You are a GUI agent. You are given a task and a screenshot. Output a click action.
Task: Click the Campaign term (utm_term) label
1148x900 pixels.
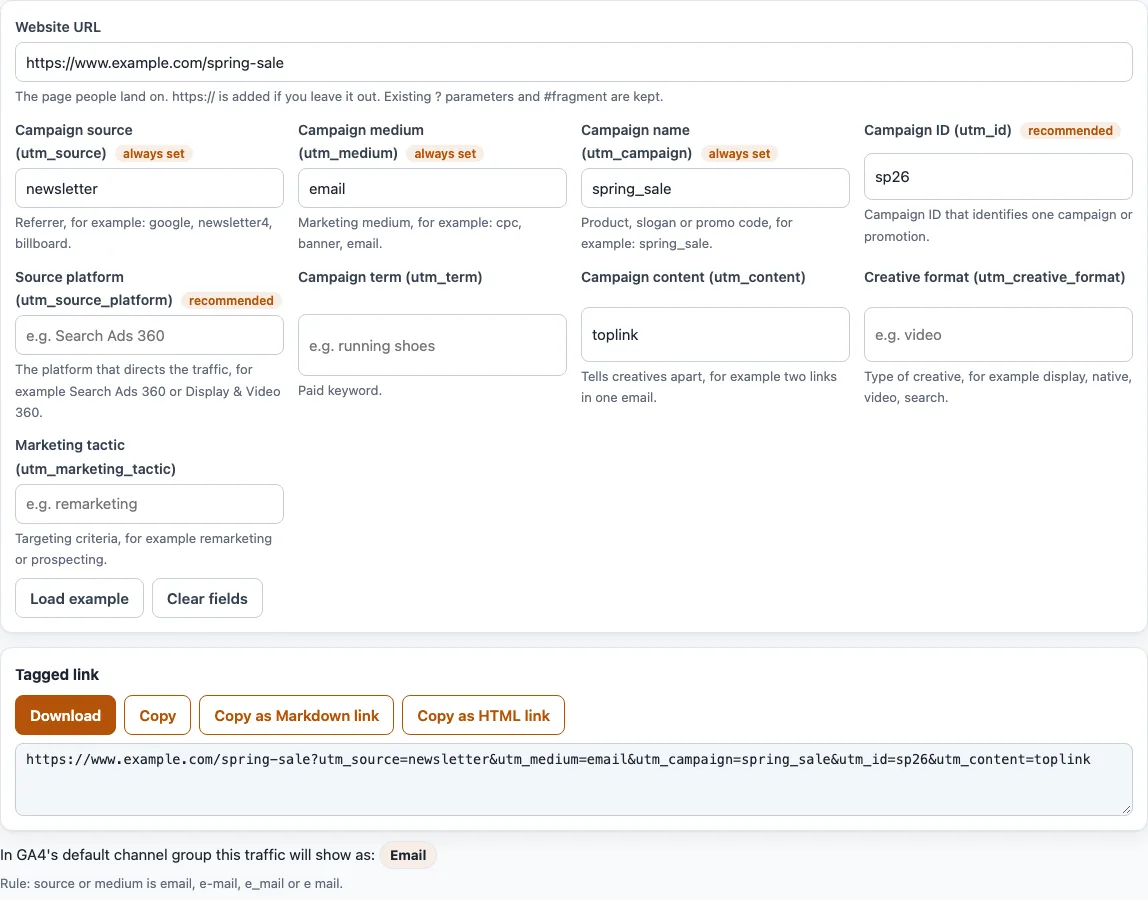click(390, 277)
